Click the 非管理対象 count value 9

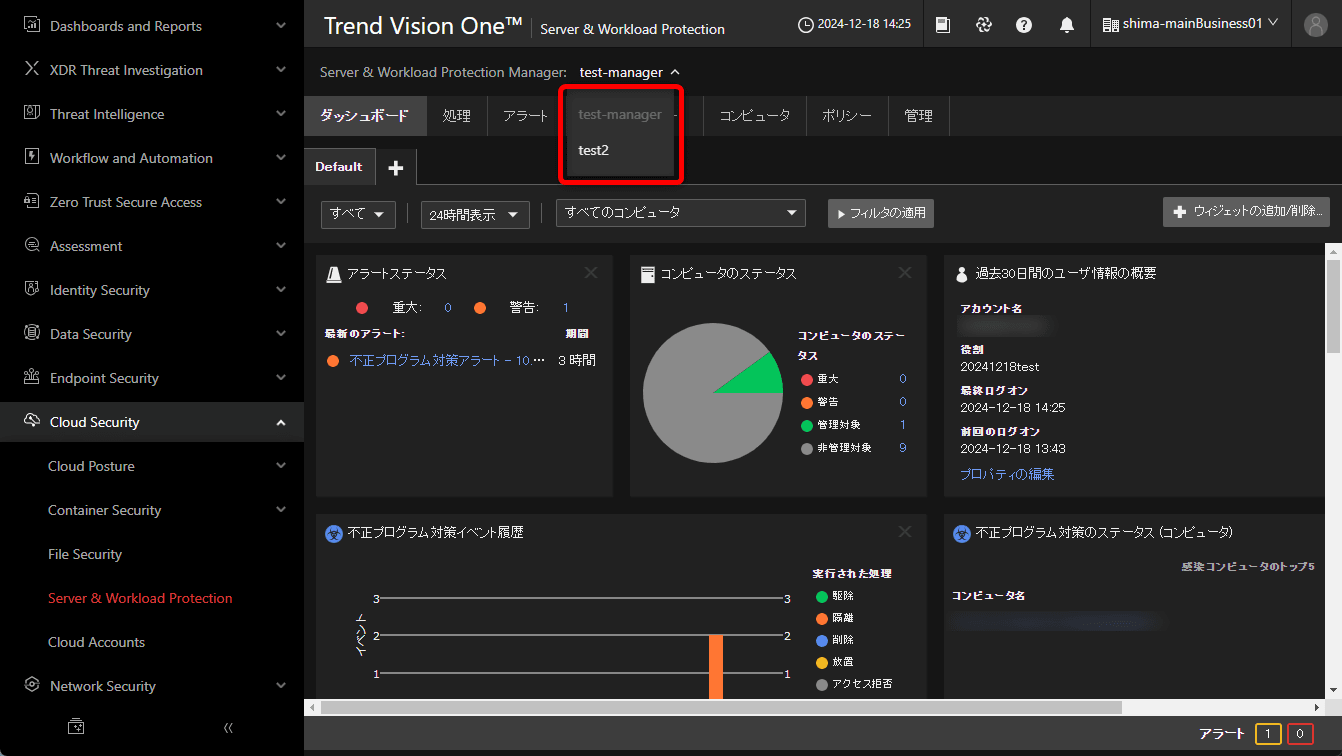coord(903,448)
